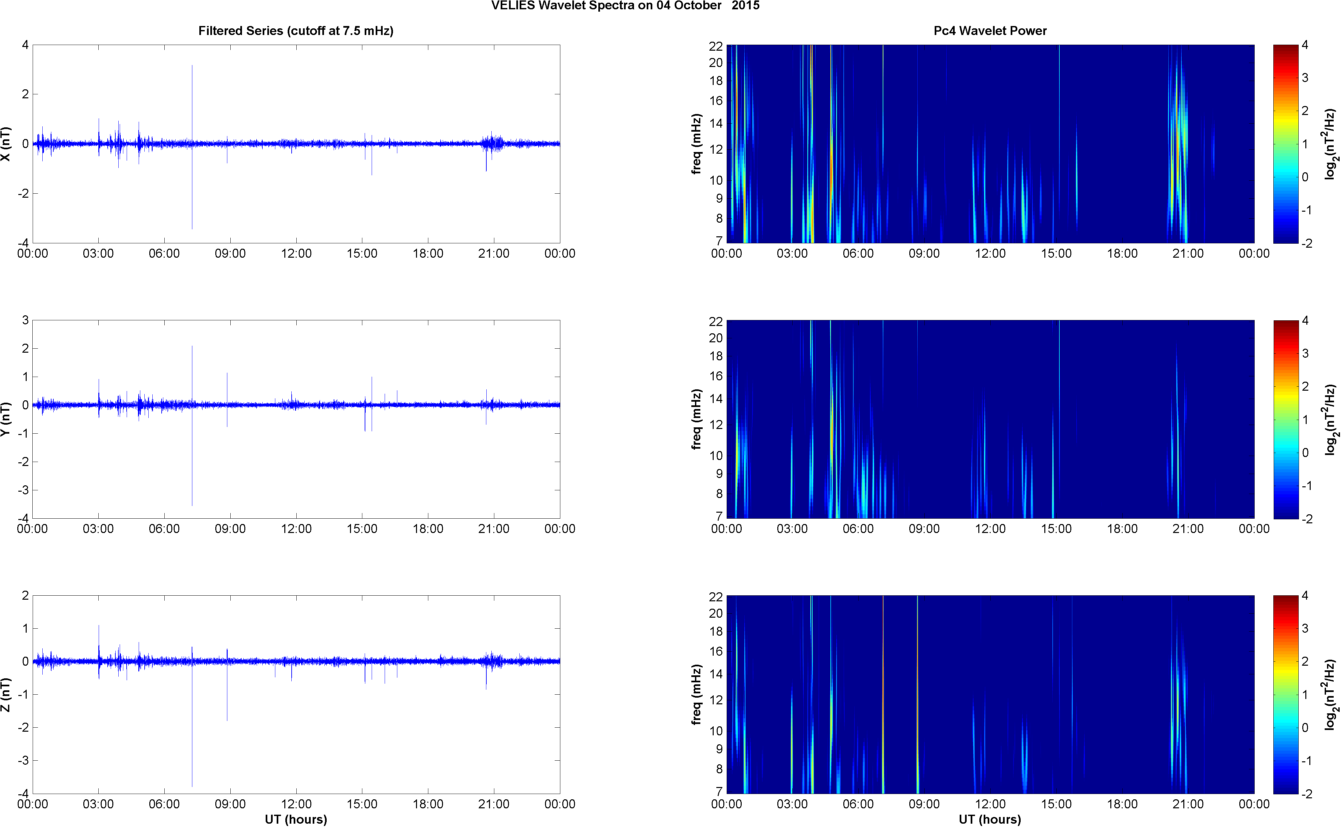
Task: Click the 09:00 tick under the bottom spectrogram
Action: point(925,804)
